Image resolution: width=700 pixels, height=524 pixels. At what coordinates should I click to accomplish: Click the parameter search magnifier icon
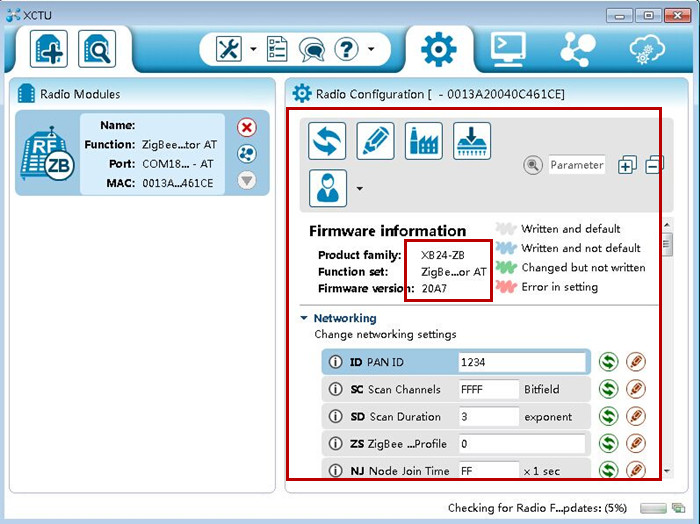[x=533, y=165]
